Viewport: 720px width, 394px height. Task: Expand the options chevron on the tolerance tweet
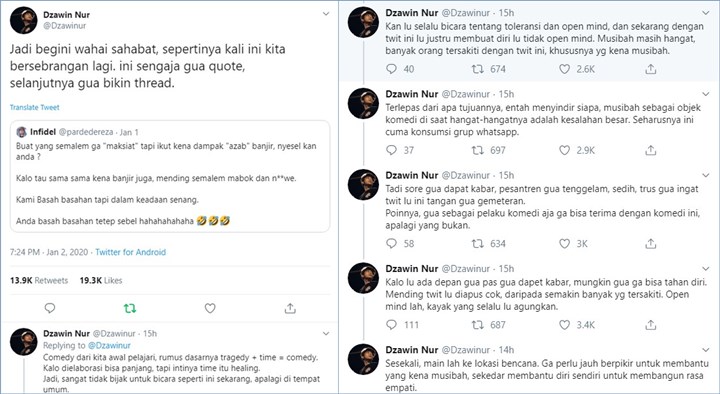click(706, 13)
